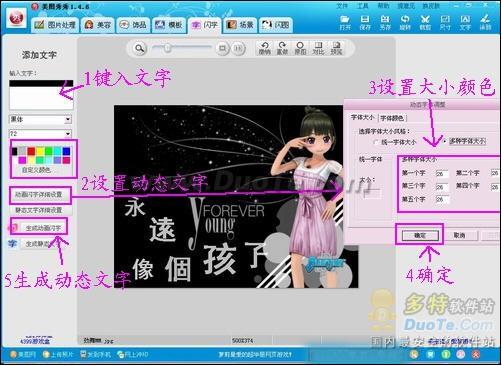The height and width of the screenshot is (366, 502).
Task: Click the 旋转 rotate icon
Action: point(405,22)
